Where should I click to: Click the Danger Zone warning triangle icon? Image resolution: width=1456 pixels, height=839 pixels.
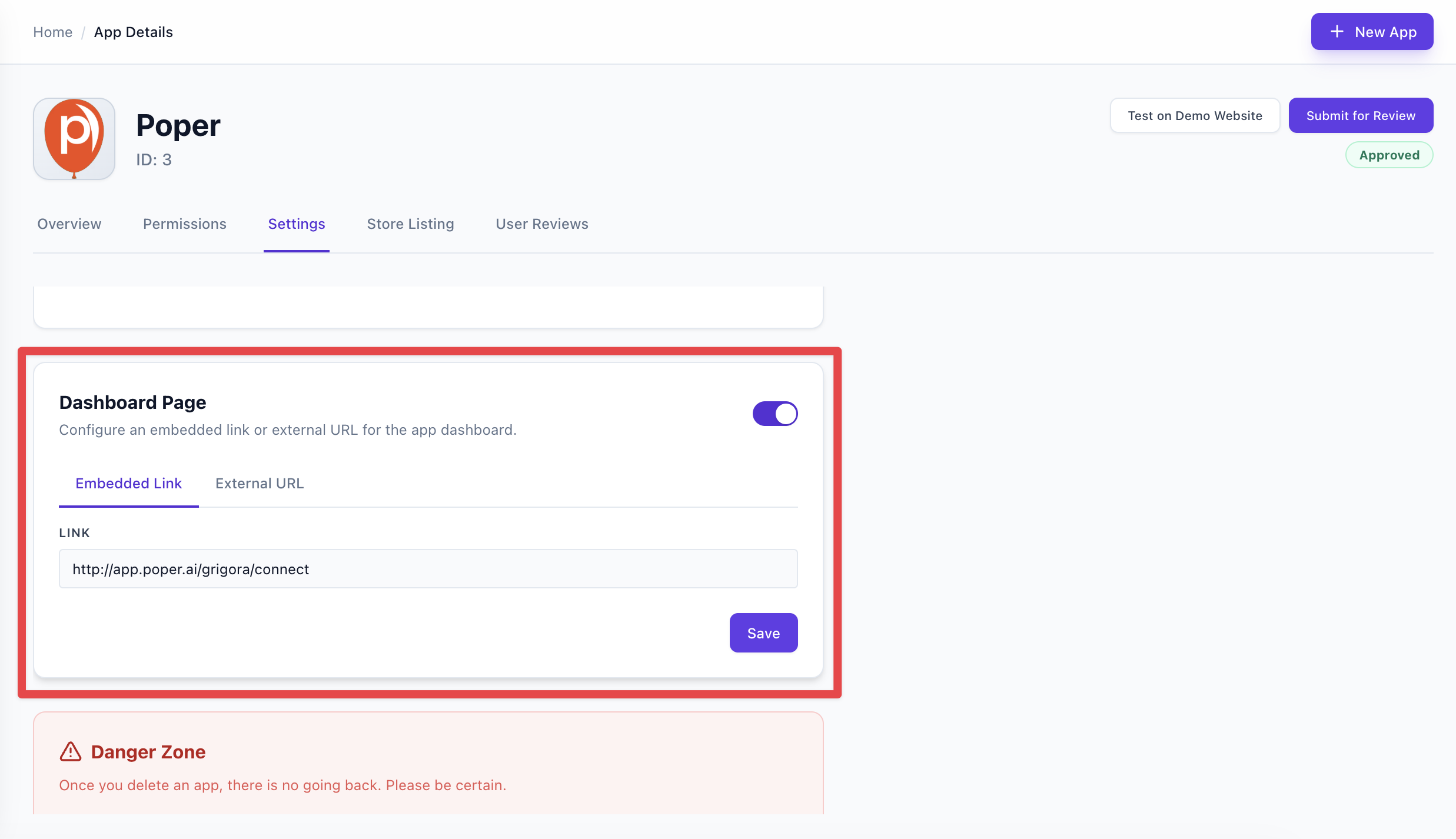[71, 751]
